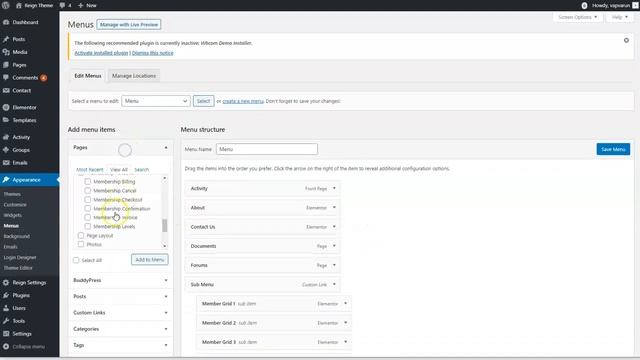Check the Membership Confirmation page
Image resolution: width=640 pixels, height=360 pixels.
[x=87, y=208]
